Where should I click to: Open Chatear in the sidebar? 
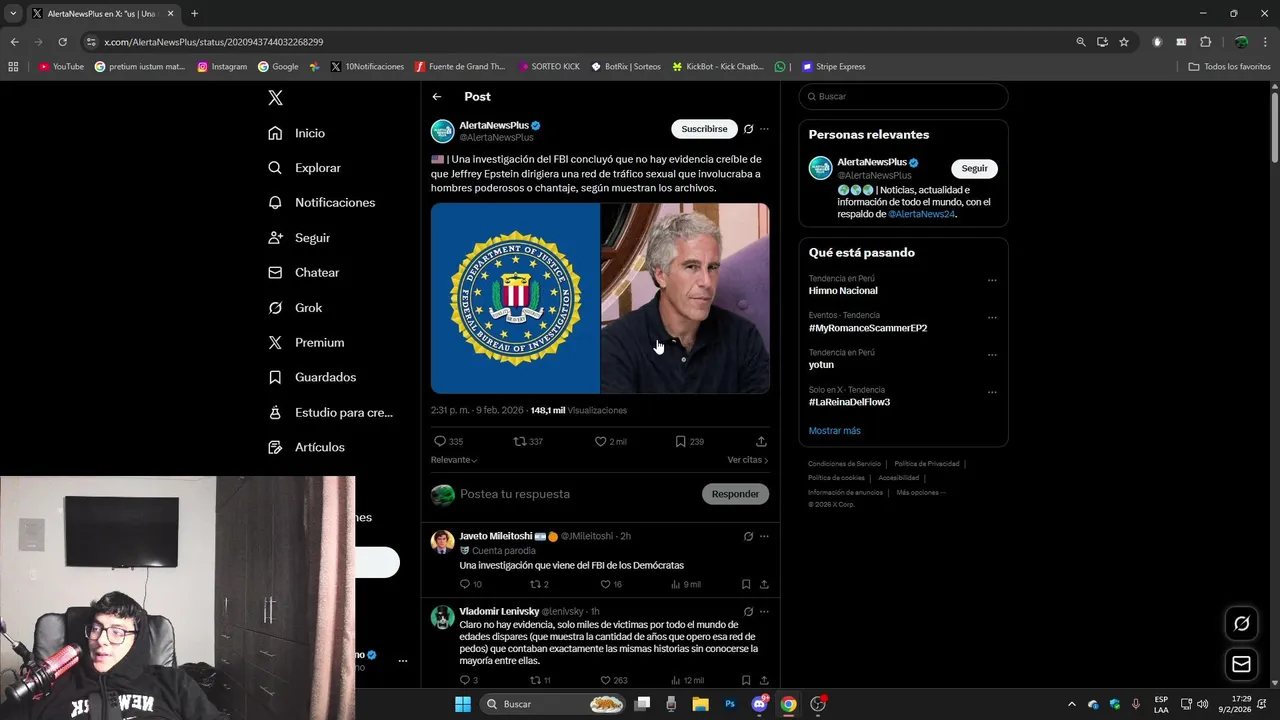point(304,272)
